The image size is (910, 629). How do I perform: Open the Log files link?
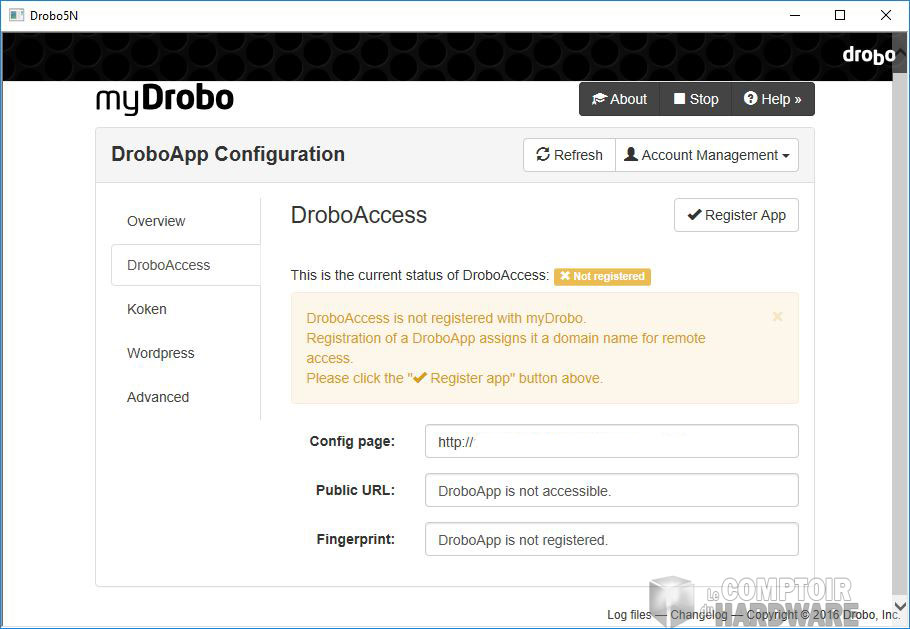coord(628,615)
